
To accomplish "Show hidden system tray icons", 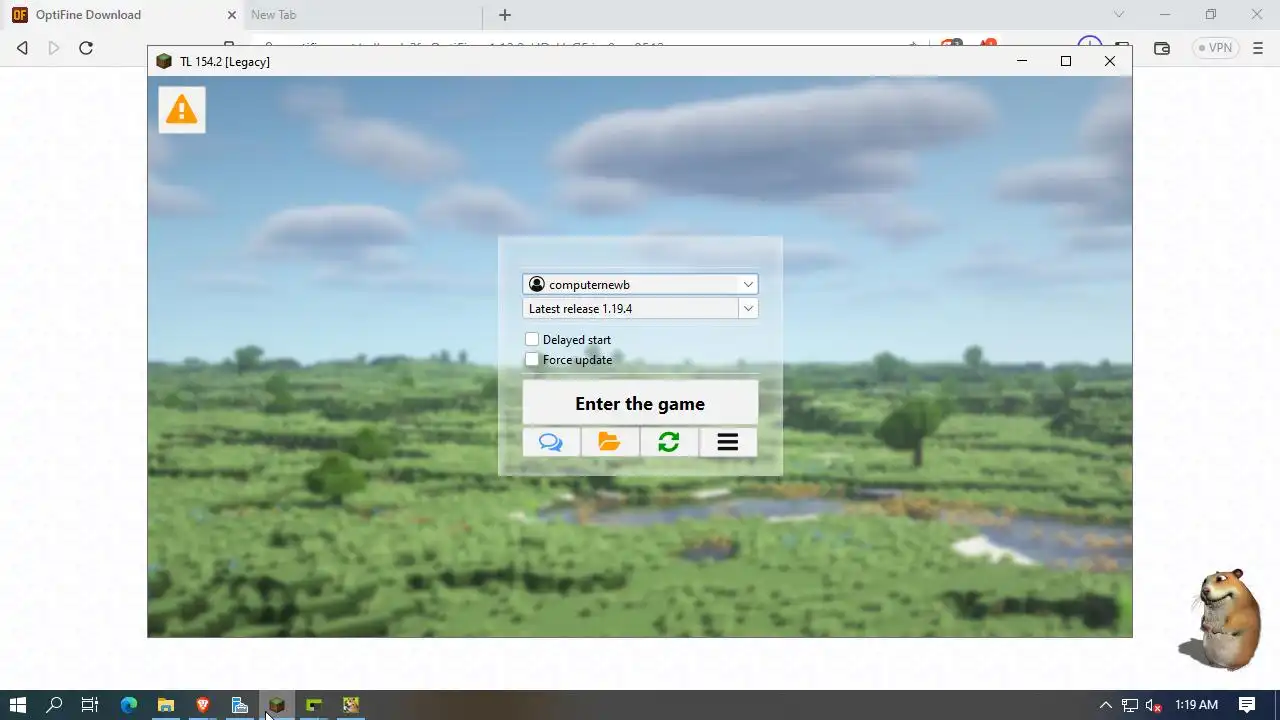I will point(1105,705).
